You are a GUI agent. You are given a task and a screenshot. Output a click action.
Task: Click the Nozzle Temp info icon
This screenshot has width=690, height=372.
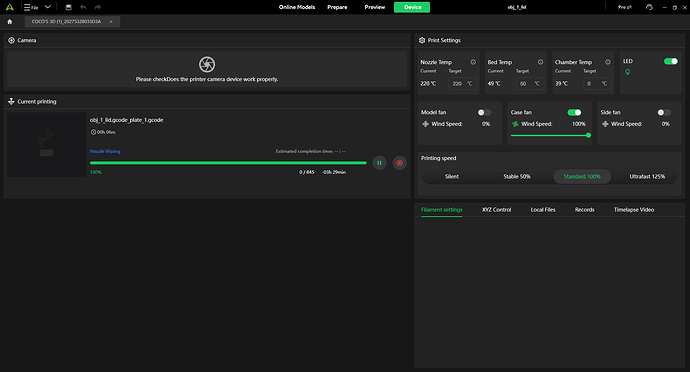(473, 62)
